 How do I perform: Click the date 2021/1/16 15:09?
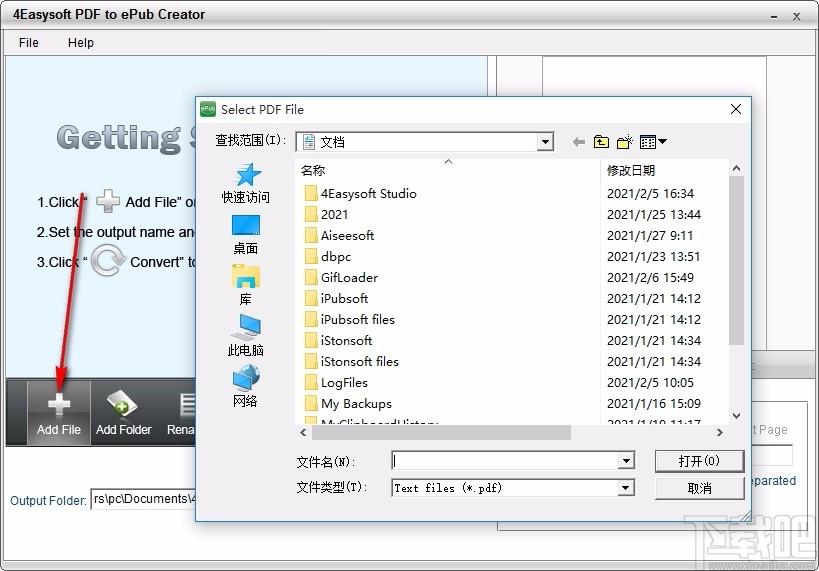coord(654,403)
